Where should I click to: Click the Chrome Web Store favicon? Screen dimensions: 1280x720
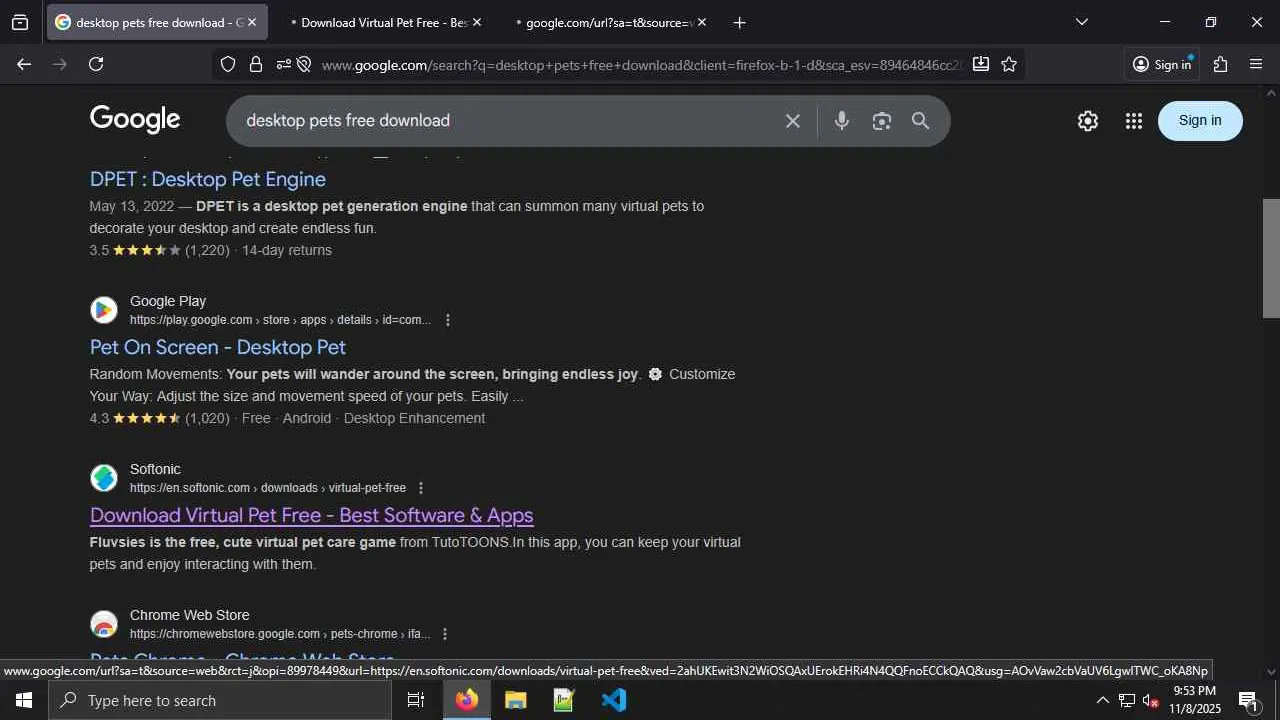(x=104, y=624)
